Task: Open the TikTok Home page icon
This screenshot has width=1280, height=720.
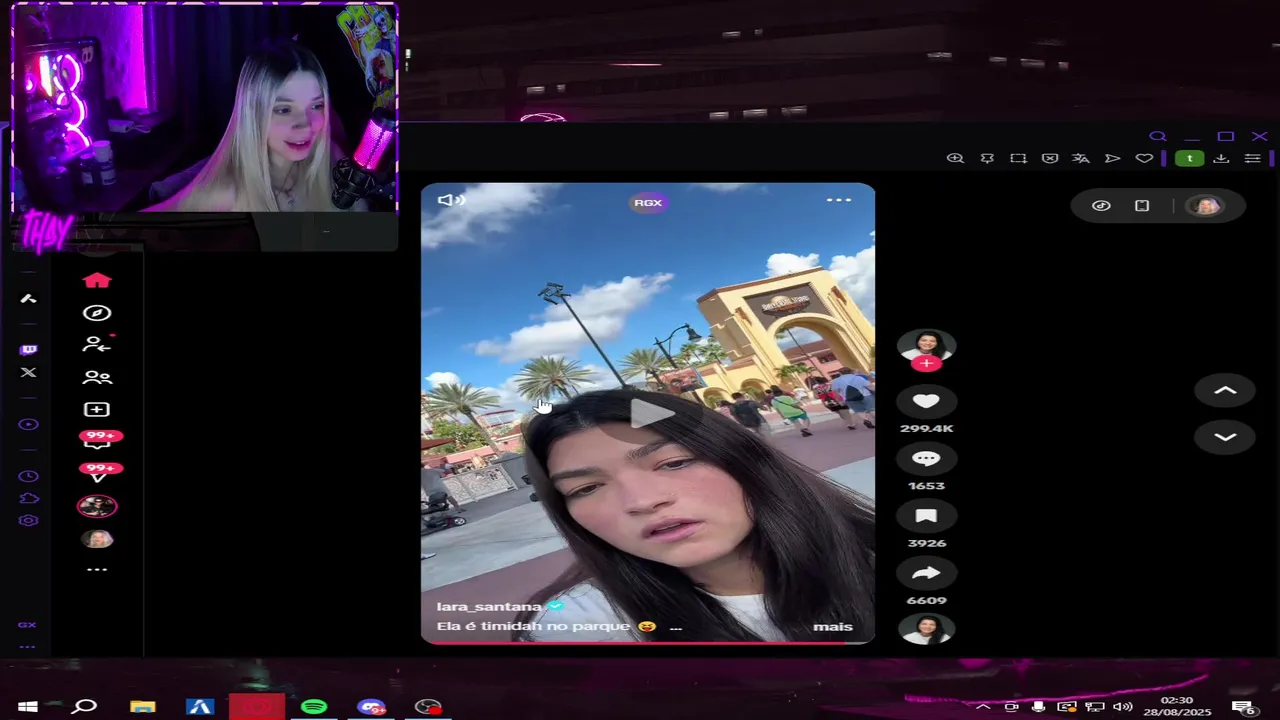Action: (x=97, y=280)
